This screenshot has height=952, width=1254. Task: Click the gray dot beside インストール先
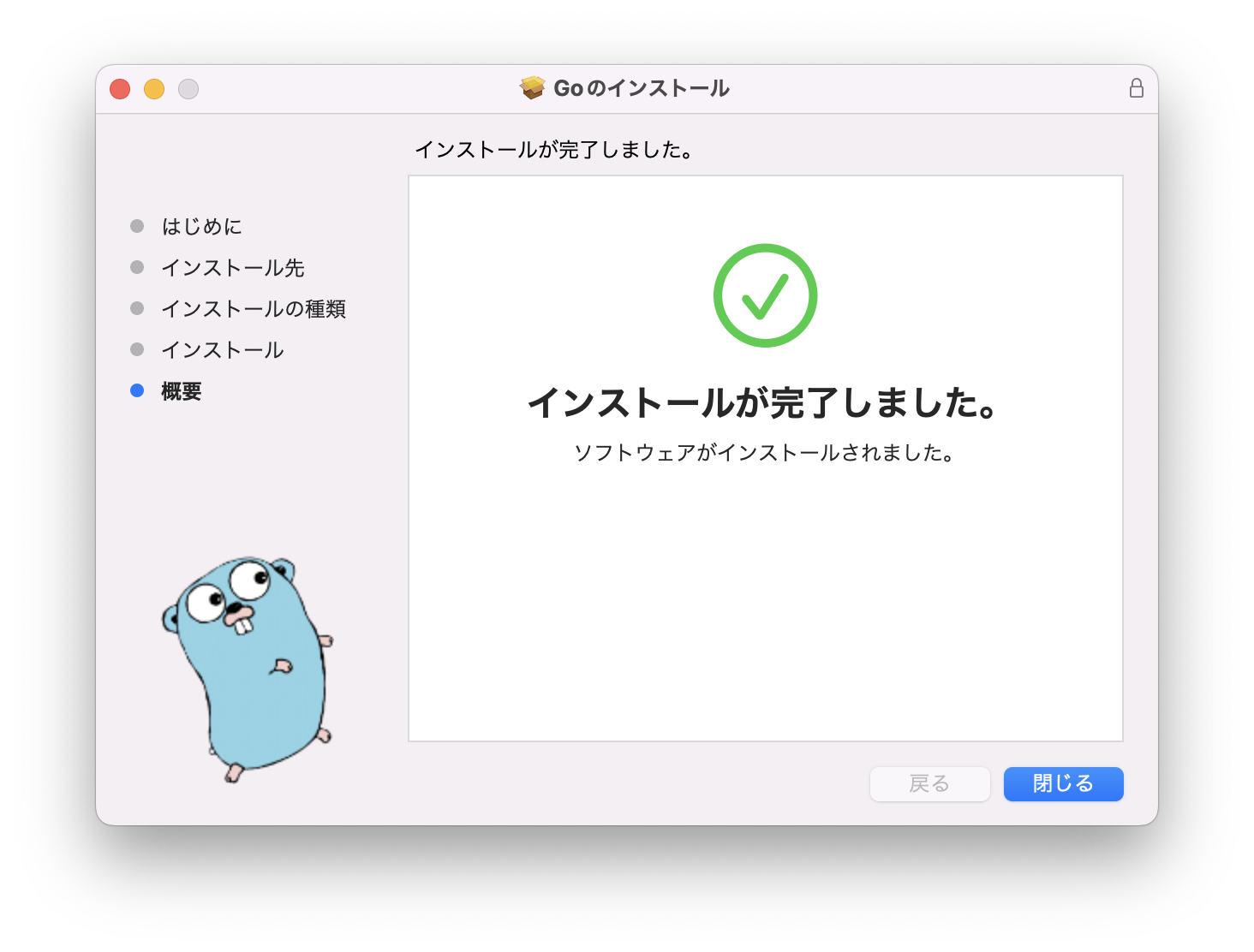click(137, 267)
